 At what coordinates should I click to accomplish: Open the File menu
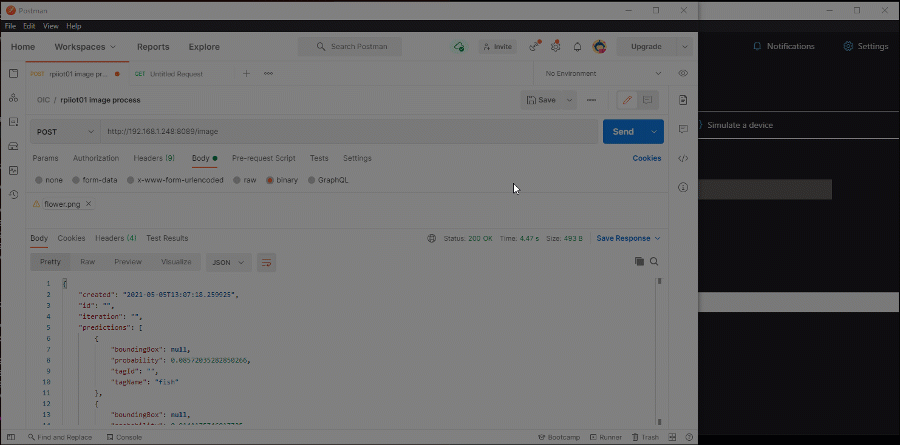click(x=10, y=26)
